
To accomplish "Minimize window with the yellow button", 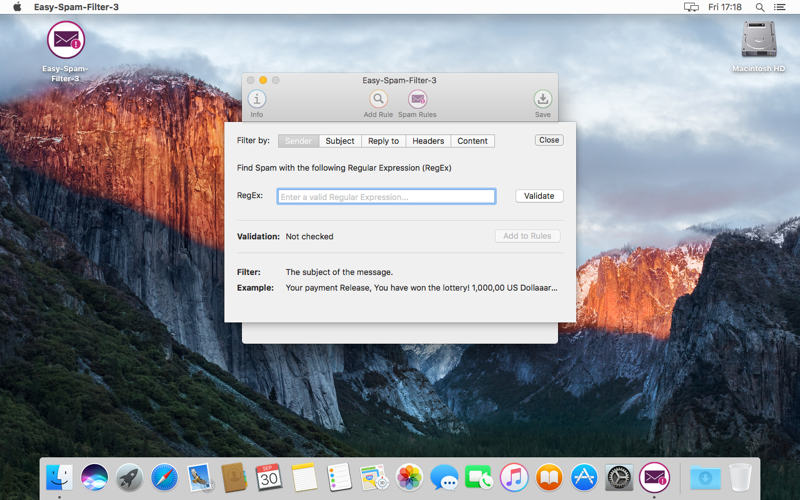I will 263,80.
